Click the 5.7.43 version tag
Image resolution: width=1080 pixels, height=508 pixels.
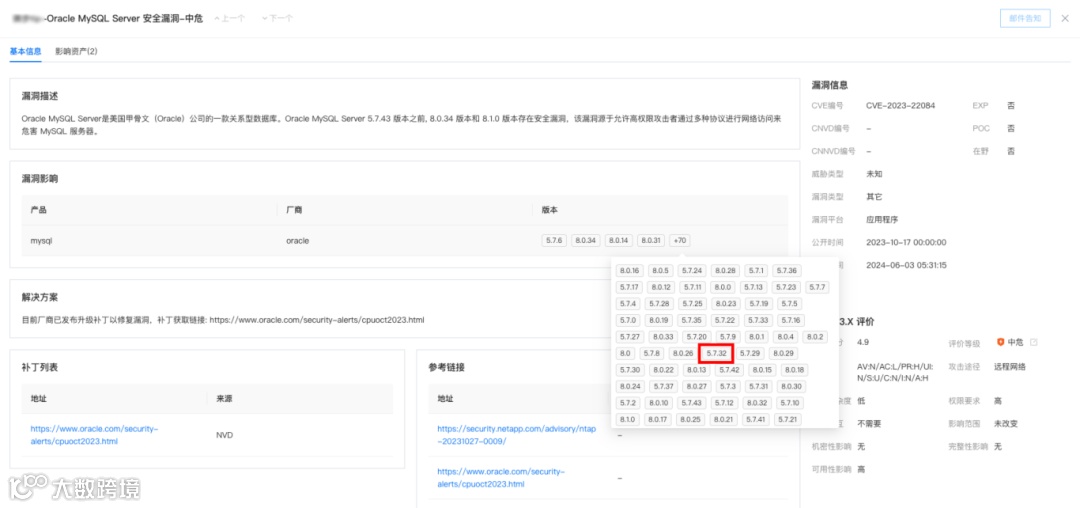(x=691, y=403)
